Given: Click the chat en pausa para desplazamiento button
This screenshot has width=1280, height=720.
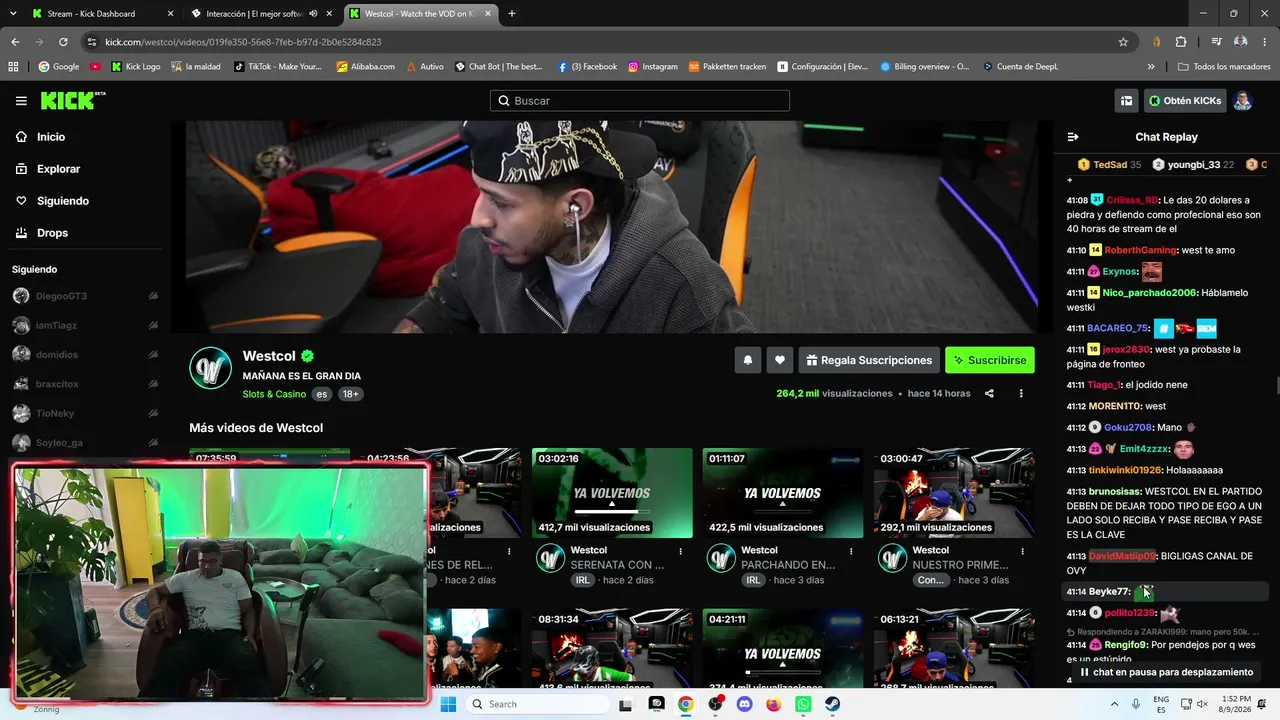Looking at the screenshot, I should [x=1166, y=672].
